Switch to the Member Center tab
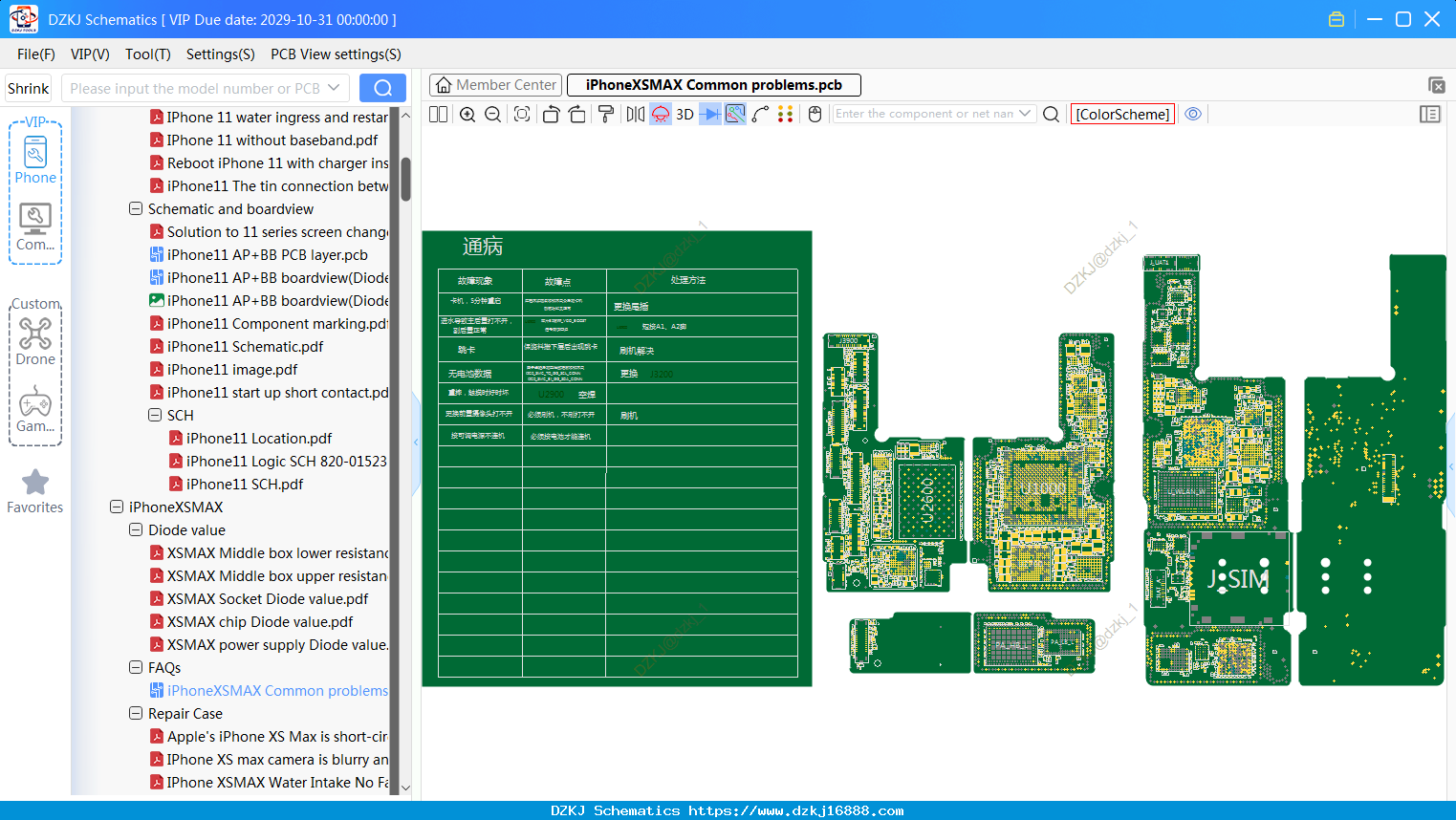Image resolution: width=1456 pixels, height=820 pixels. tap(496, 85)
